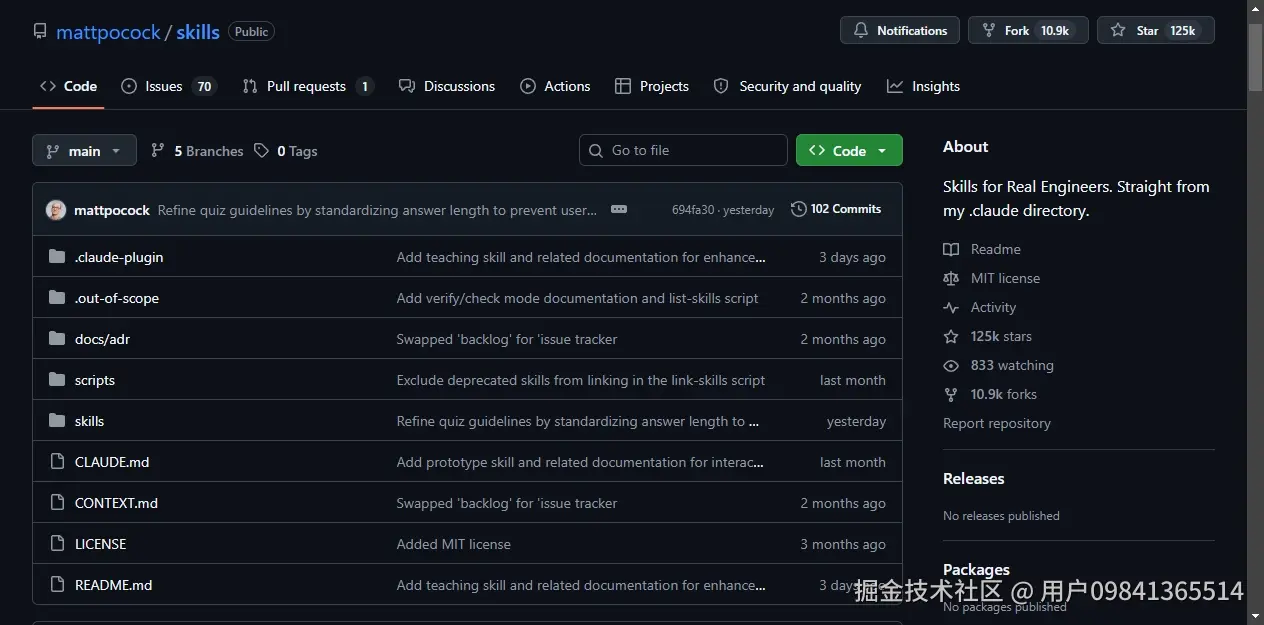Open the LICENSE file

[x=100, y=544]
